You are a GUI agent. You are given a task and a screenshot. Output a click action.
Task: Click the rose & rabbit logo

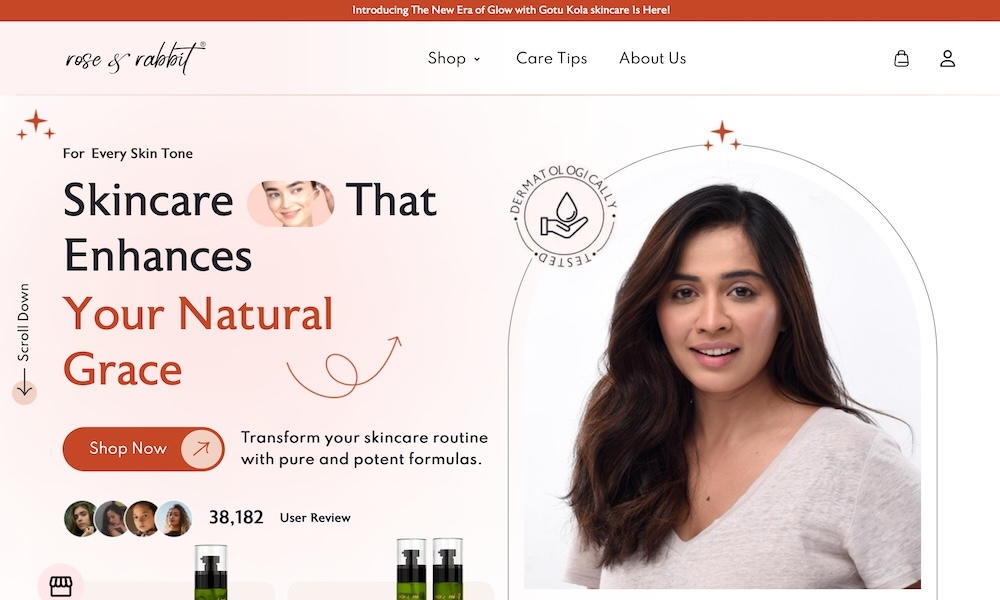[136, 58]
